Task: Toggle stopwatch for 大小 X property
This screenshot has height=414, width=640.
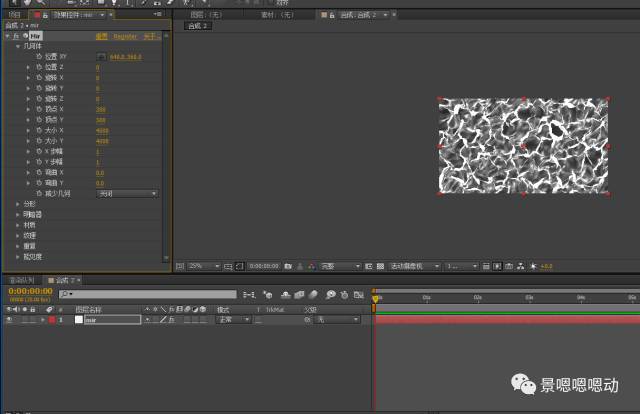Action: click(39, 130)
